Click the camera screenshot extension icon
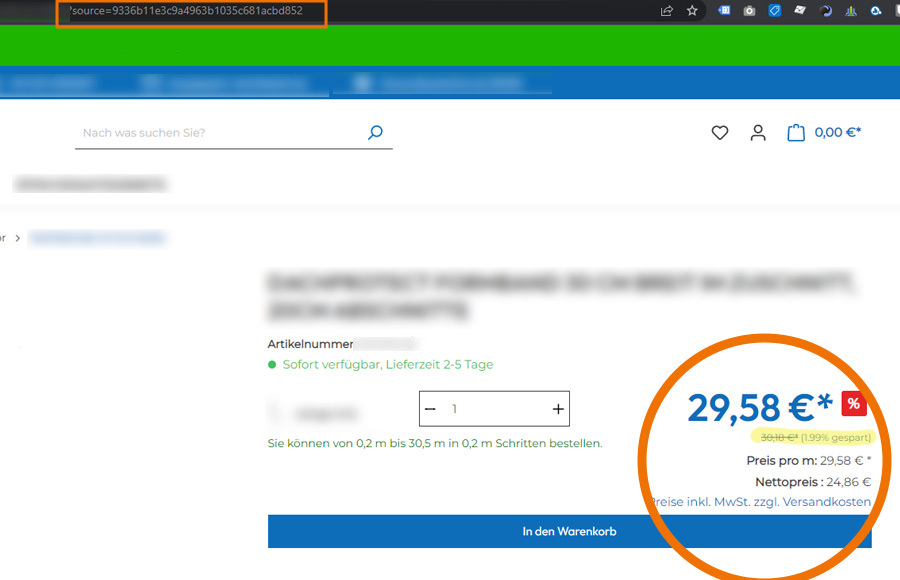Image resolution: width=900 pixels, height=580 pixels. (749, 11)
